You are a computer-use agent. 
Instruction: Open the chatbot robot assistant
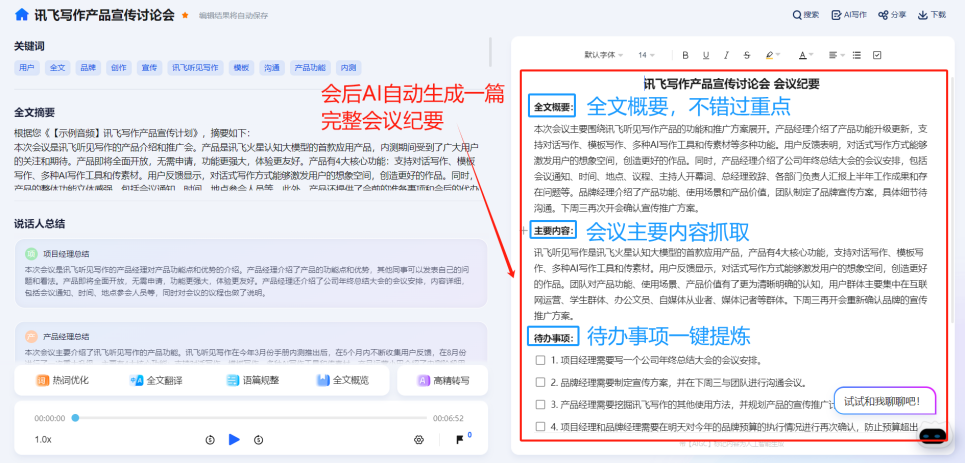click(933, 435)
